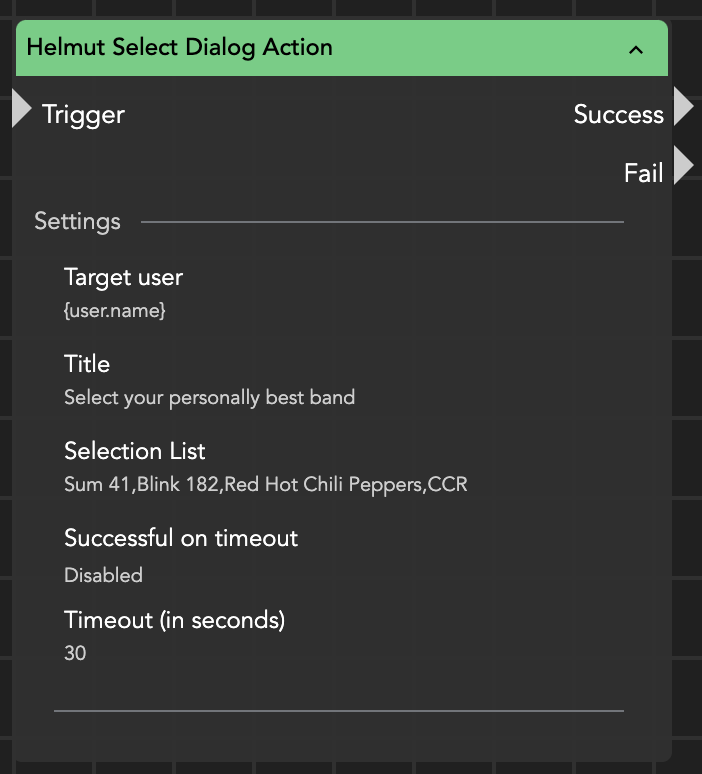The height and width of the screenshot is (774, 702).
Task: Click the Fail output port arrow
Action: [683, 166]
